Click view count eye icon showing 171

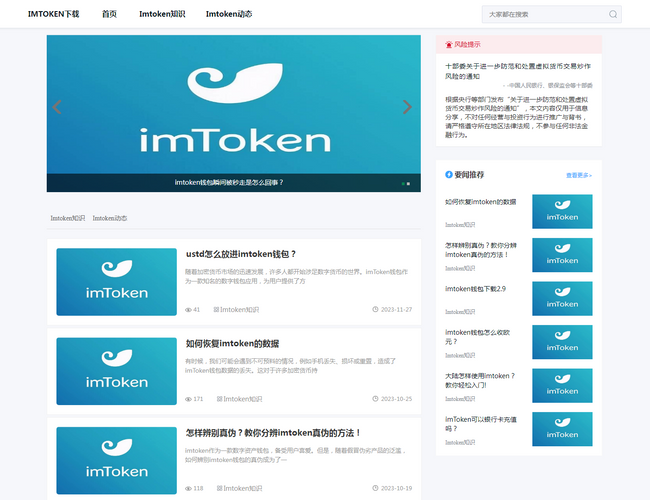[x=188, y=399]
